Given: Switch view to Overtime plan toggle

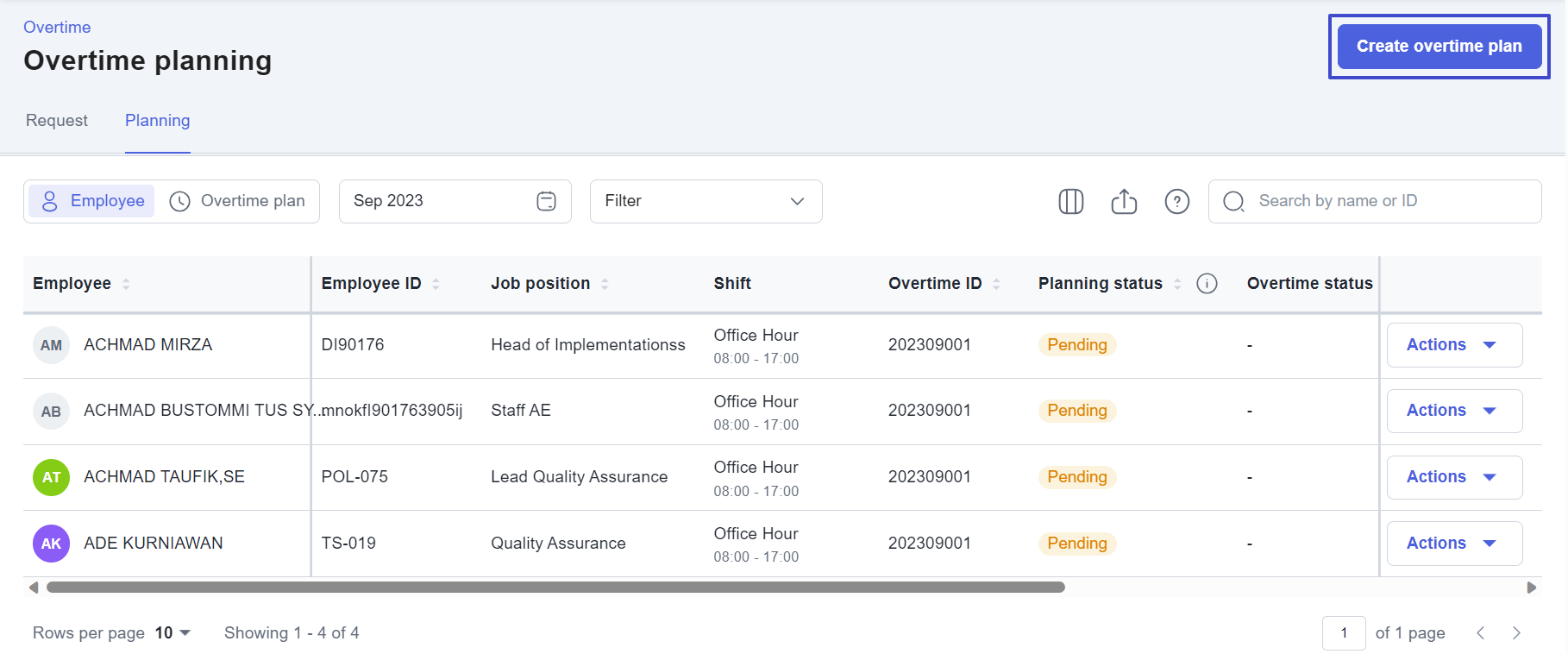Looking at the screenshot, I should [x=237, y=201].
